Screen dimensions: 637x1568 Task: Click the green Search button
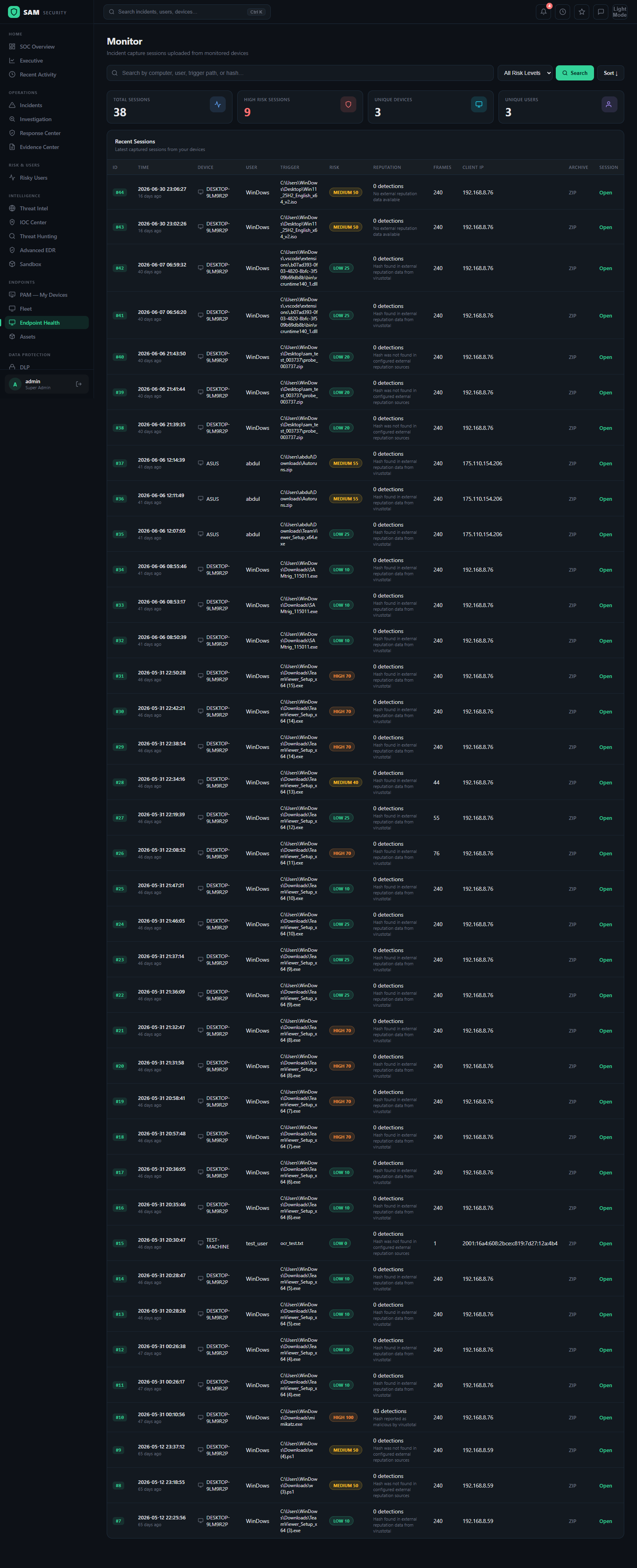coord(574,73)
